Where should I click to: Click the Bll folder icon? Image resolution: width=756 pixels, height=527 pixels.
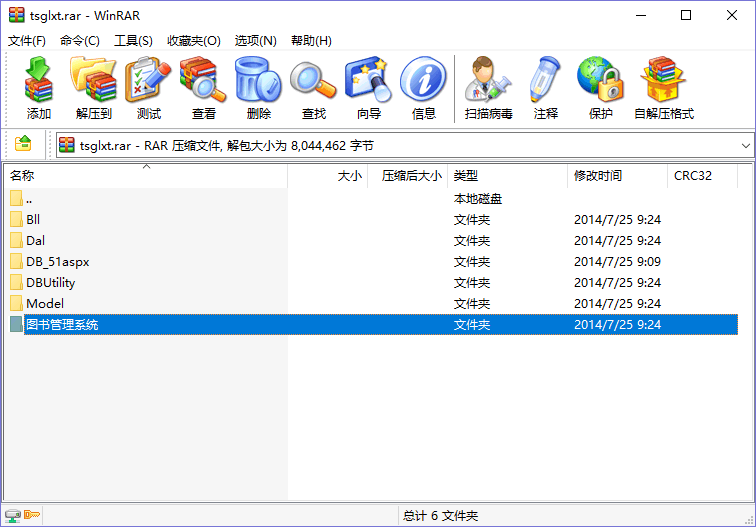click(16, 219)
